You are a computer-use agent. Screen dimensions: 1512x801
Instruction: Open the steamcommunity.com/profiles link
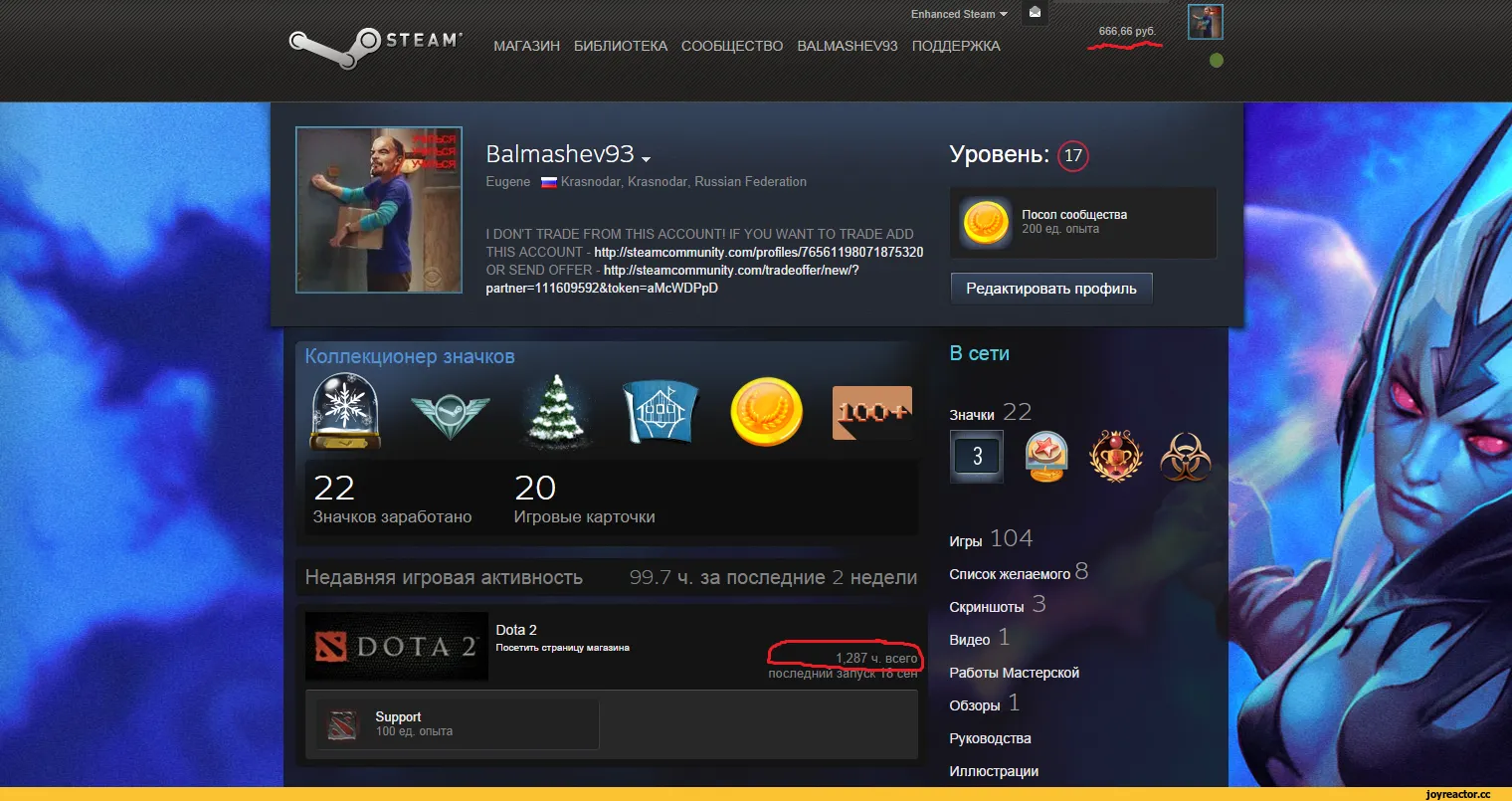pyautogui.click(x=758, y=253)
